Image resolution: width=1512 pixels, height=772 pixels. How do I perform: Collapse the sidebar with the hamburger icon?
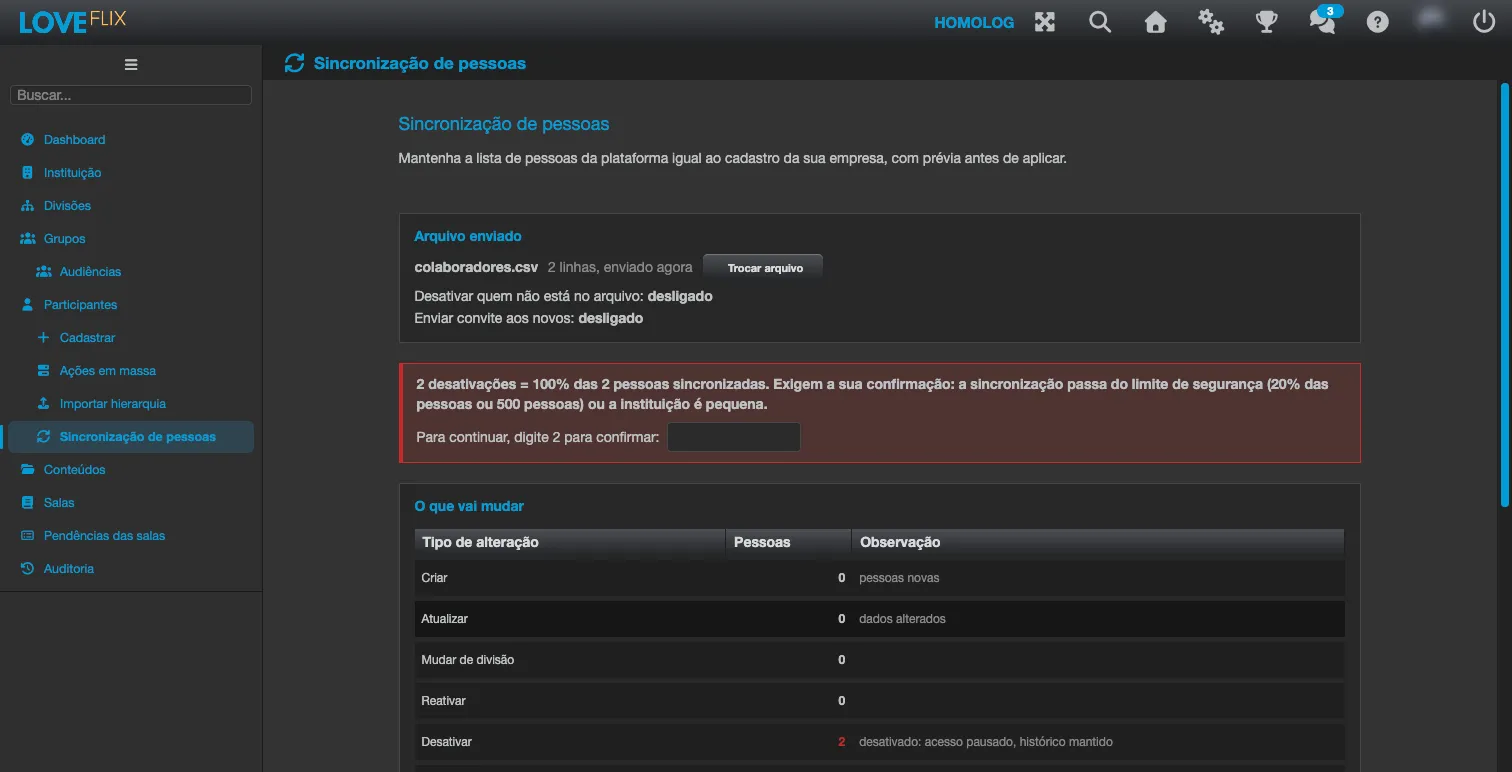tap(131, 64)
